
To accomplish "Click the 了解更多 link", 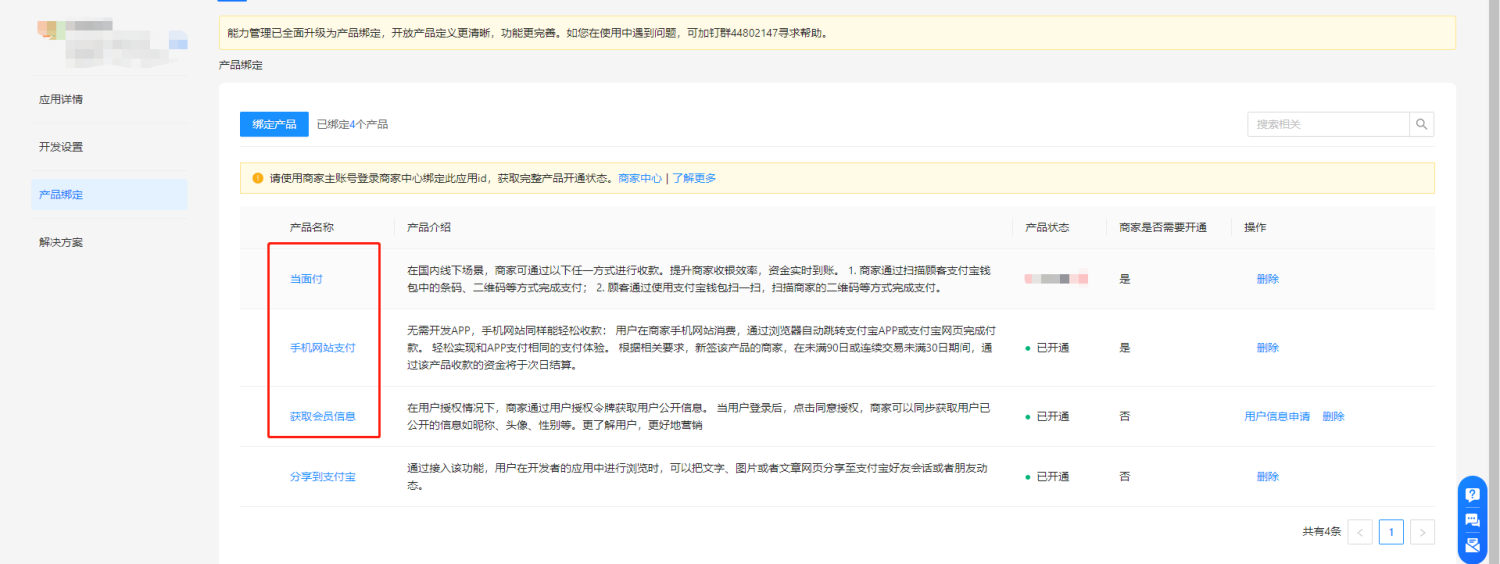I will [694, 179].
